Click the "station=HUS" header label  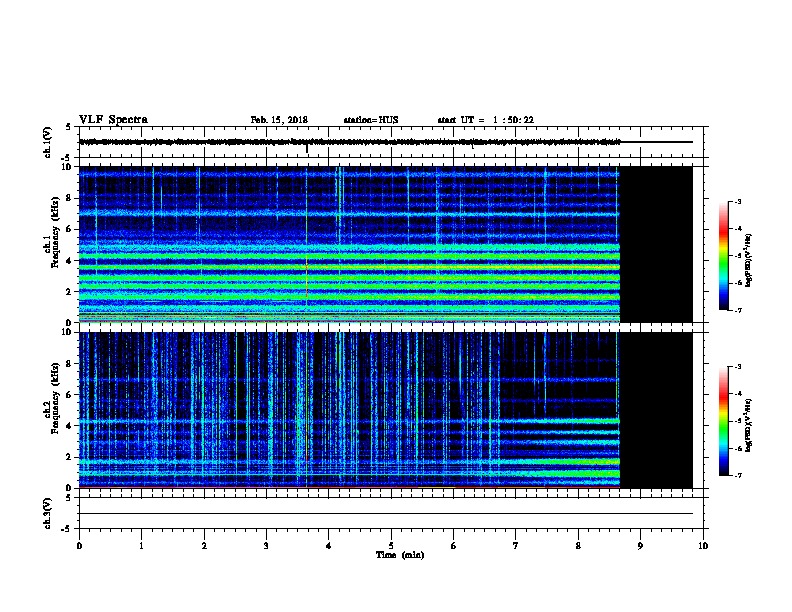[x=371, y=120]
